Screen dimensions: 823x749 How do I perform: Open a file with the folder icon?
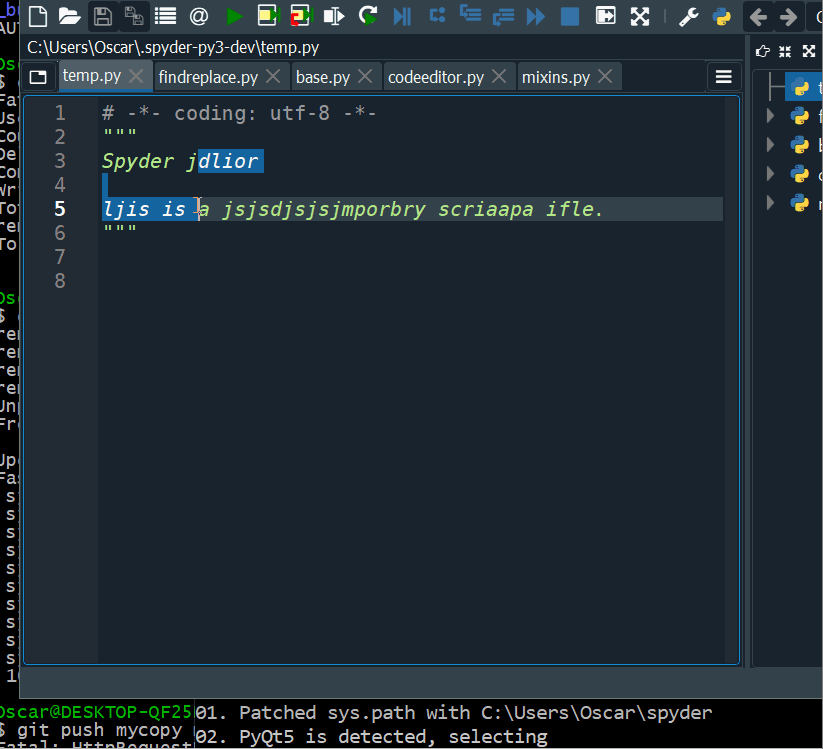(x=69, y=16)
